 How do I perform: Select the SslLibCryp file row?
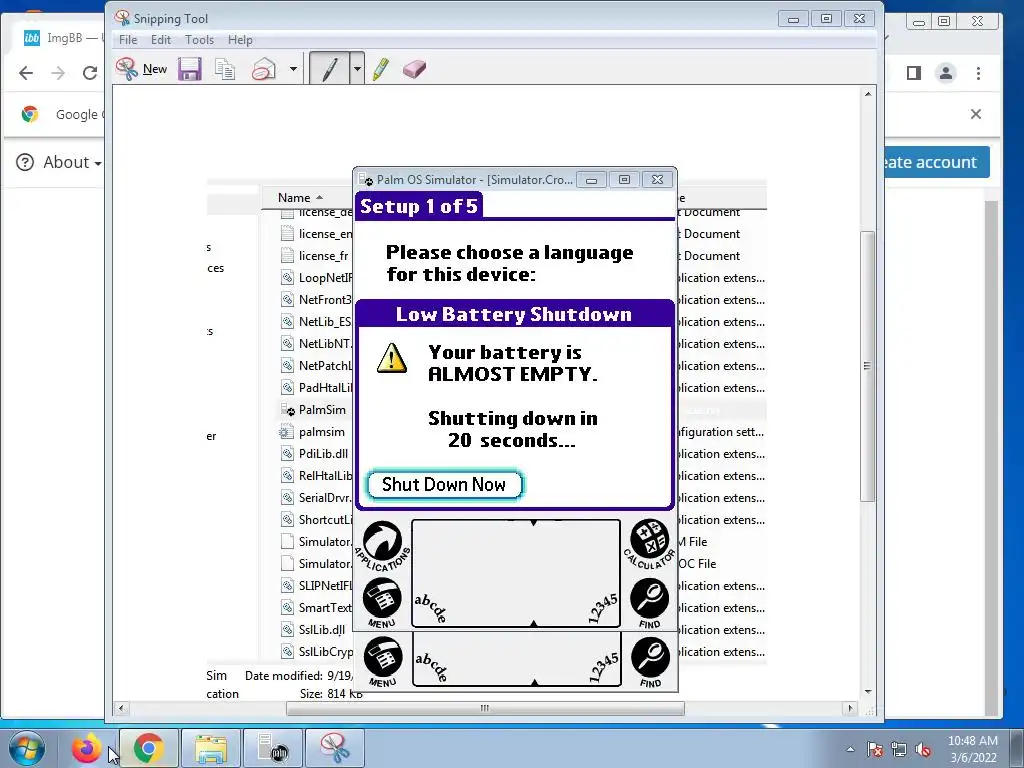tap(316, 652)
